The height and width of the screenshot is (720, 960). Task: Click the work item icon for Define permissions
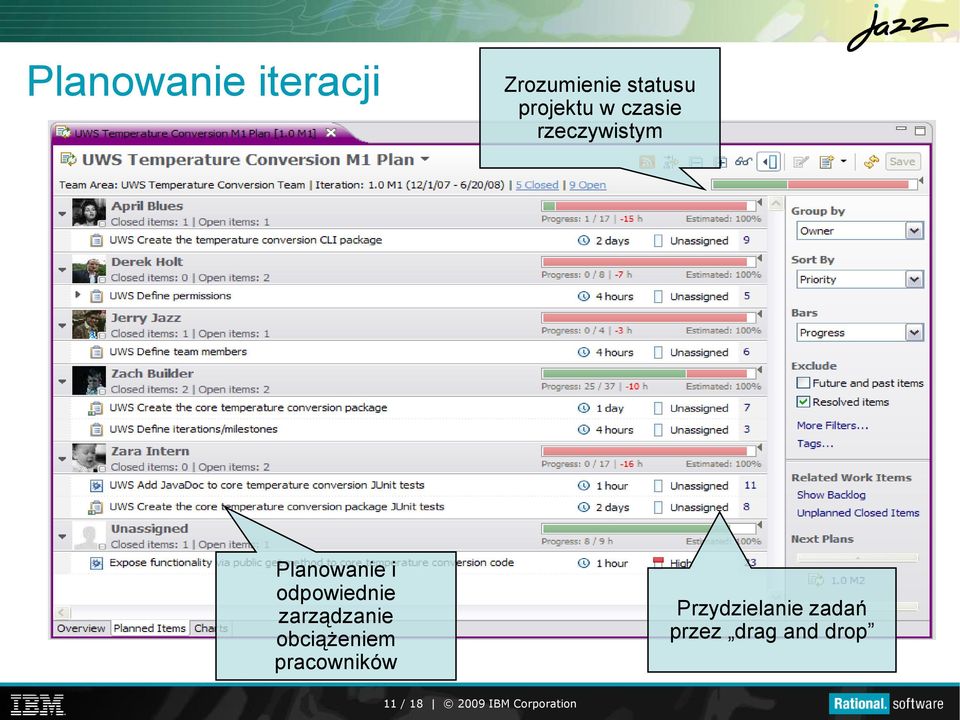96,296
